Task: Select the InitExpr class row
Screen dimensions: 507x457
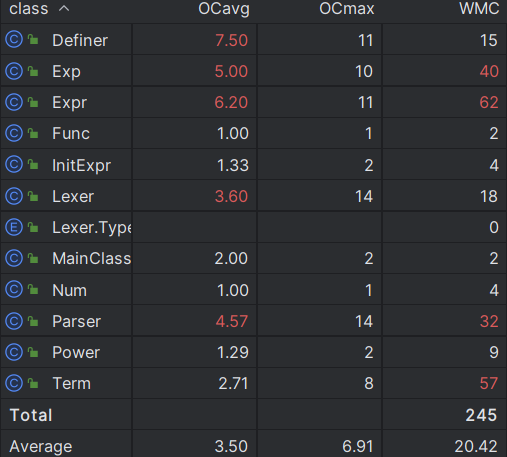Action: pos(253,165)
